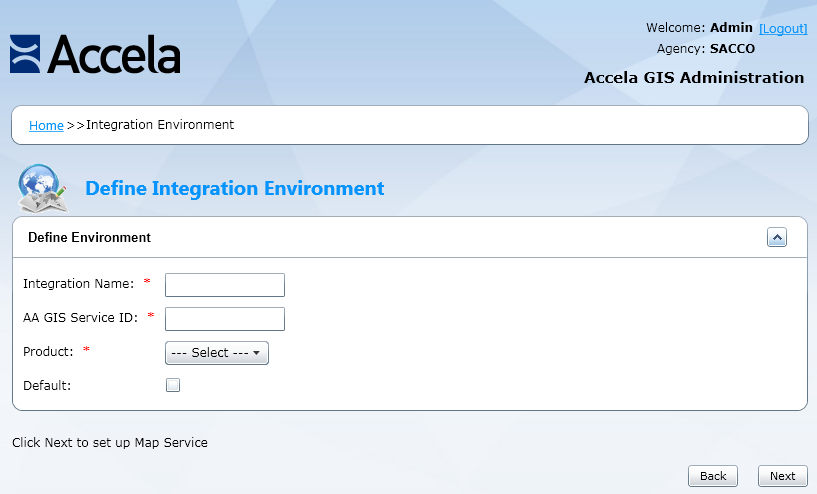Viewport: 817px width, 494px height.
Task: Enable the Default checkbox
Action: tap(173, 385)
